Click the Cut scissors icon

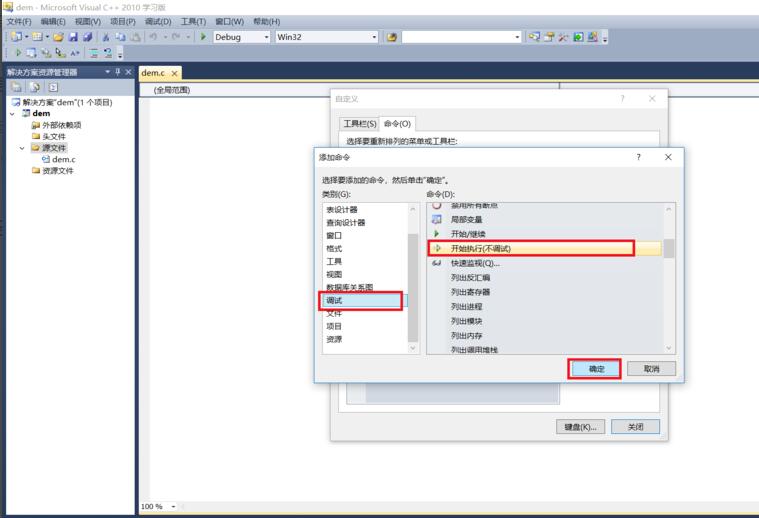(106, 37)
